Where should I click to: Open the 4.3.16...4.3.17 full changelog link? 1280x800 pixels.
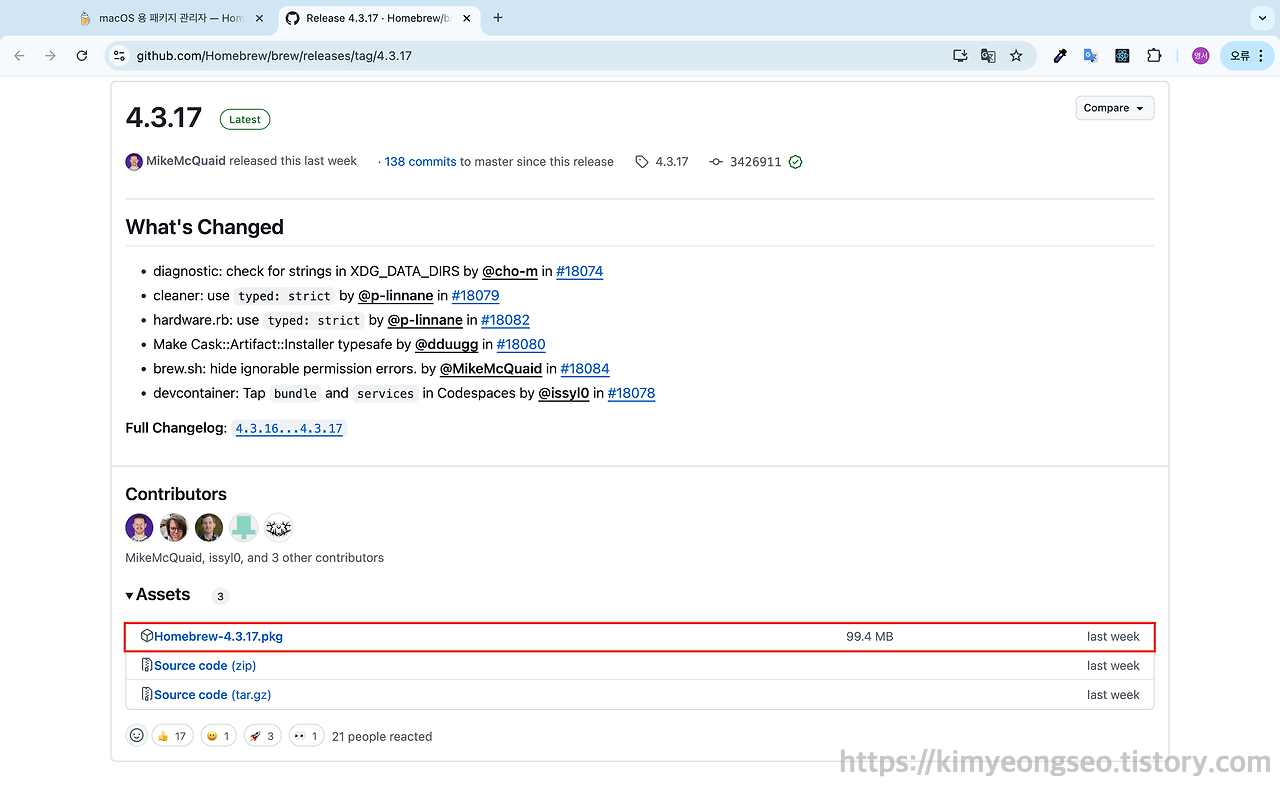click(289, 428)
